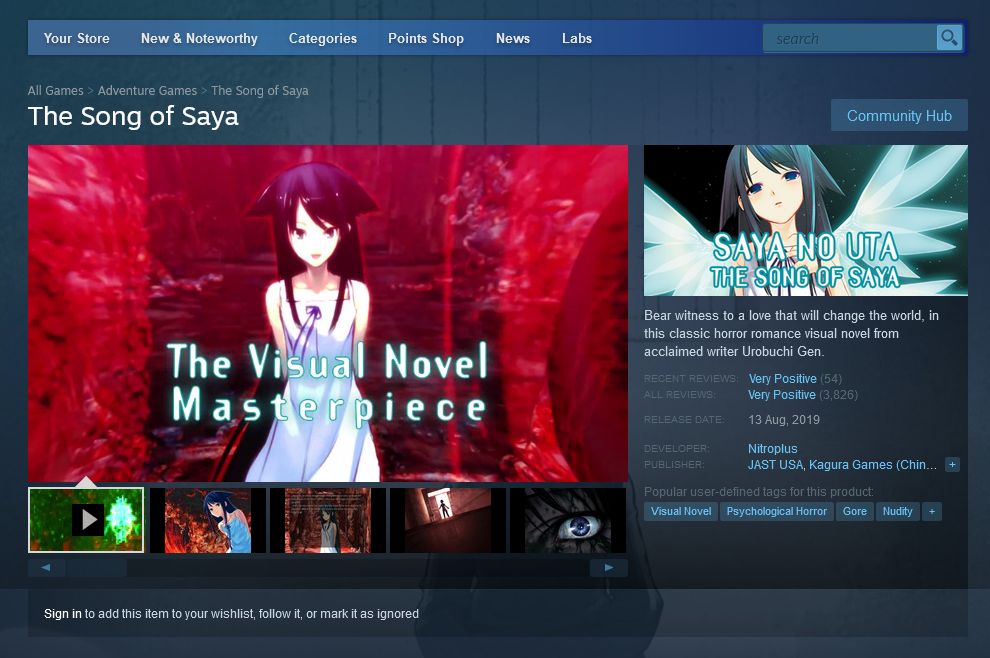Click the Saya no Uta header image
The height and width of the screenshot is (658, 990).
click(x=806, y=220)
